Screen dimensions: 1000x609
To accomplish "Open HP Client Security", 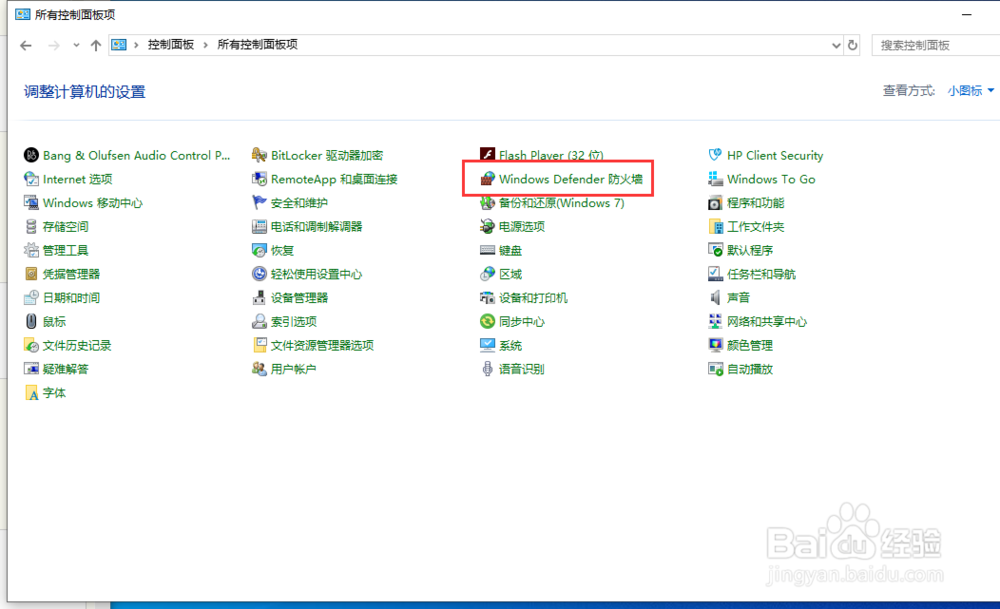I will 774,155.
